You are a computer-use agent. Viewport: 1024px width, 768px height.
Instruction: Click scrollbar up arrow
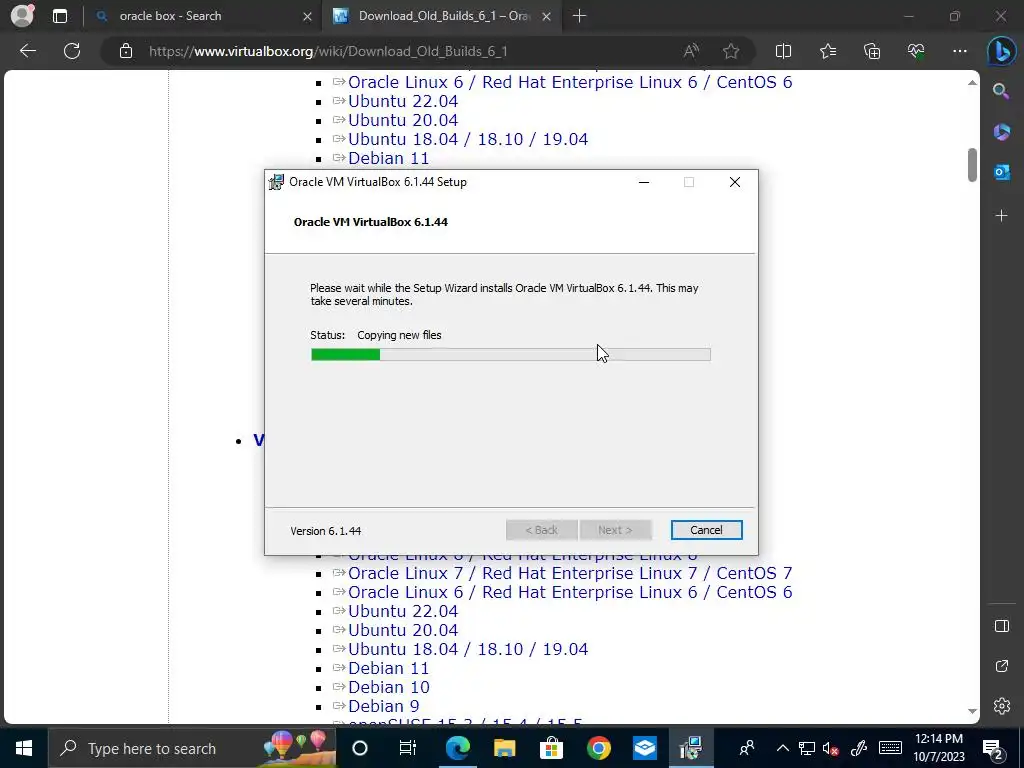point(972,82)
